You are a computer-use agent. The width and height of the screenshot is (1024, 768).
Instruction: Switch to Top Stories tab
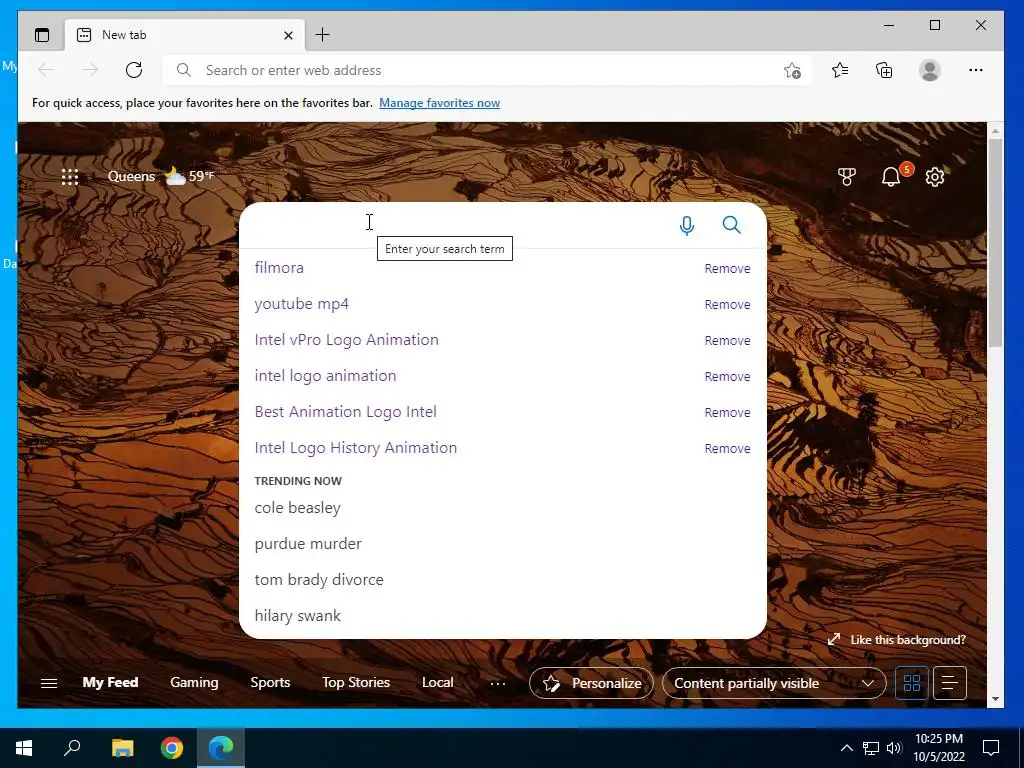click(x=356, y=682)
